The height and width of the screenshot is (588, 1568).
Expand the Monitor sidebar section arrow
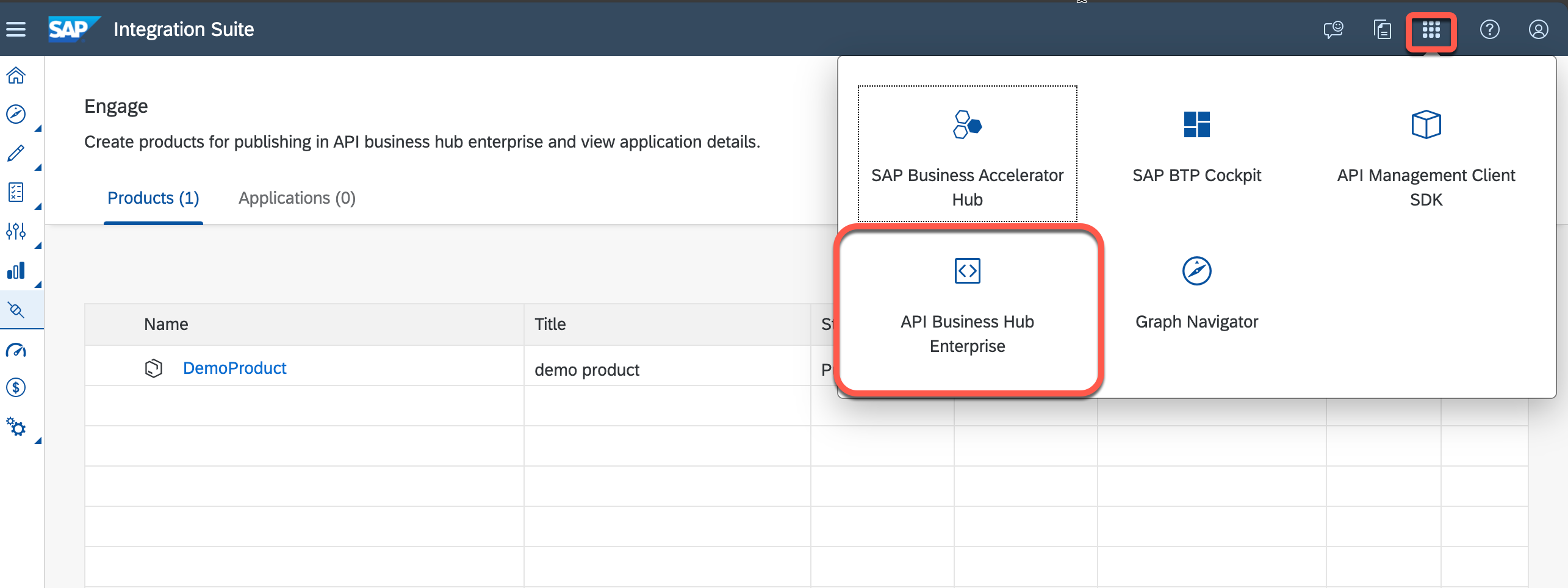pyautogui.click(x=38, y=284)
